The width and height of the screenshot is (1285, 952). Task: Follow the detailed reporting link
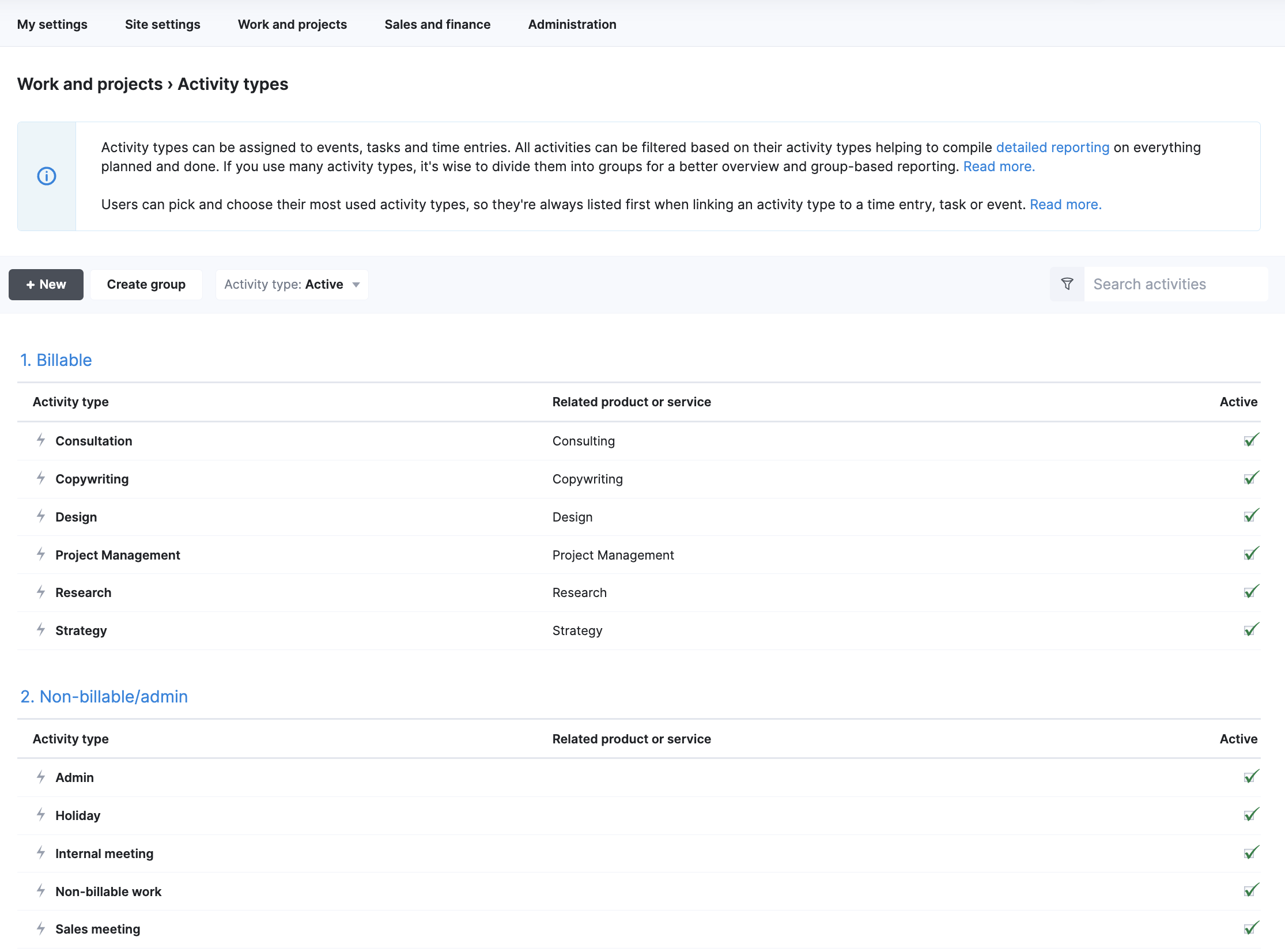point(1052,148)
